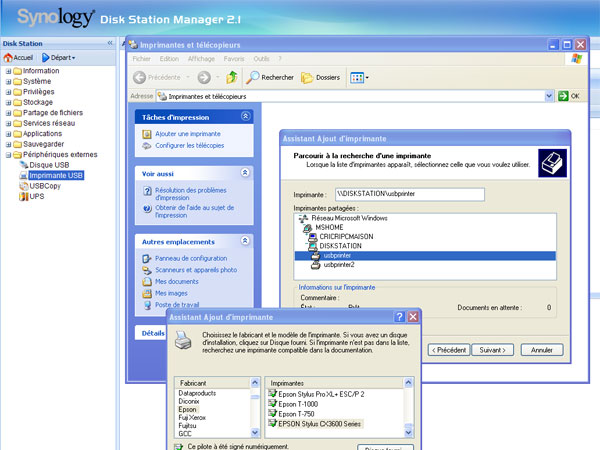Image resolution: width=600 pixels, height=450 pixels.
Task: Click the Précédente back arrow
Action: [x=140, y=77]
